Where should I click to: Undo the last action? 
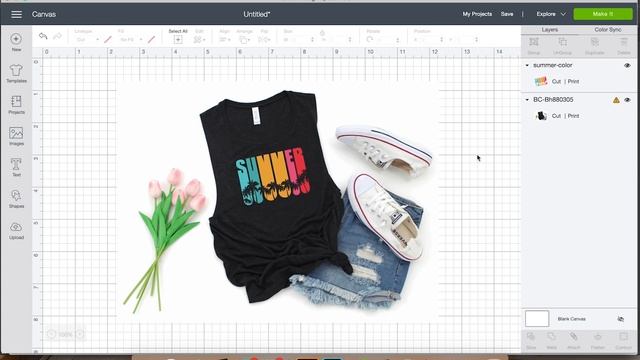tap(43, 36)
